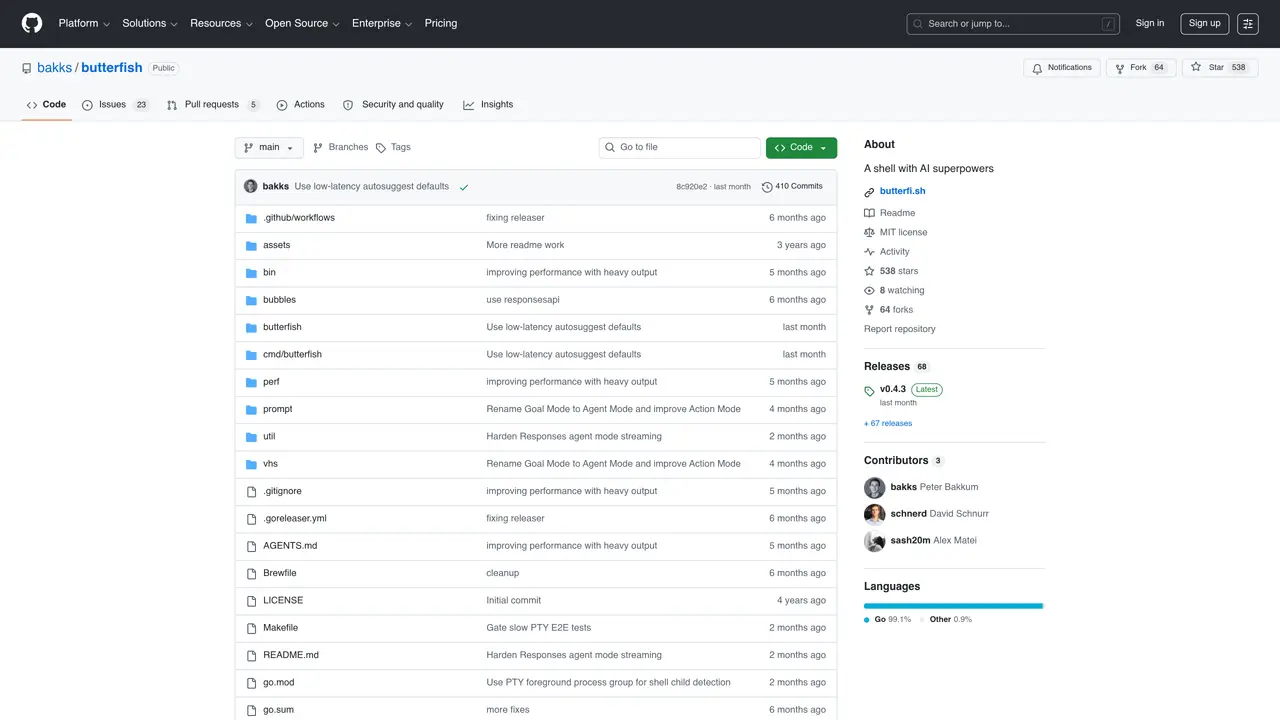The width and height of the screenshot is (1280, 720).
Task: Click the folder icon beside assets
Action: tap(252, 245)
